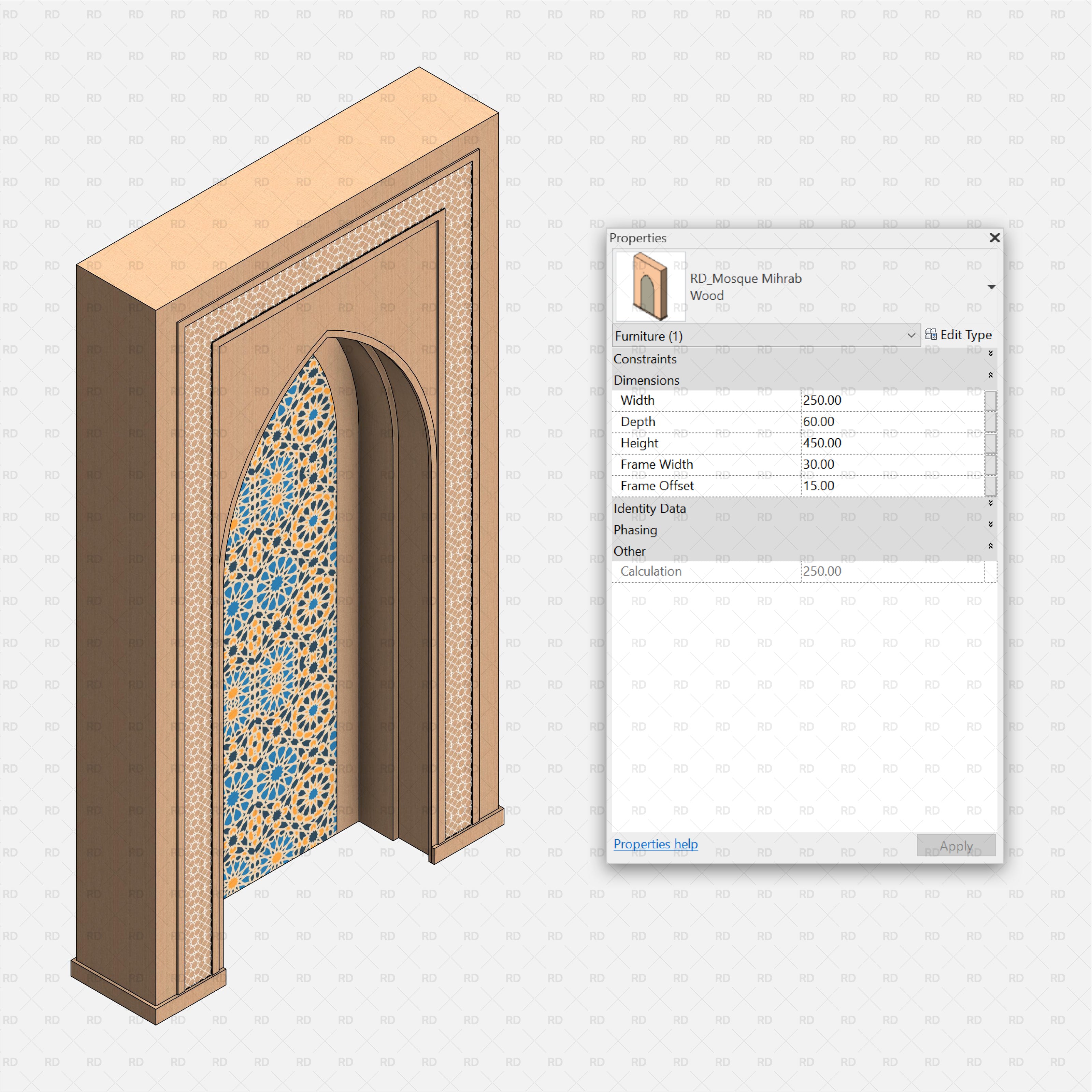The image size is (1092, 1092).
Task: Open the type selector dropdown arrow
Action: pyautogui.click(x=992, y=287)
